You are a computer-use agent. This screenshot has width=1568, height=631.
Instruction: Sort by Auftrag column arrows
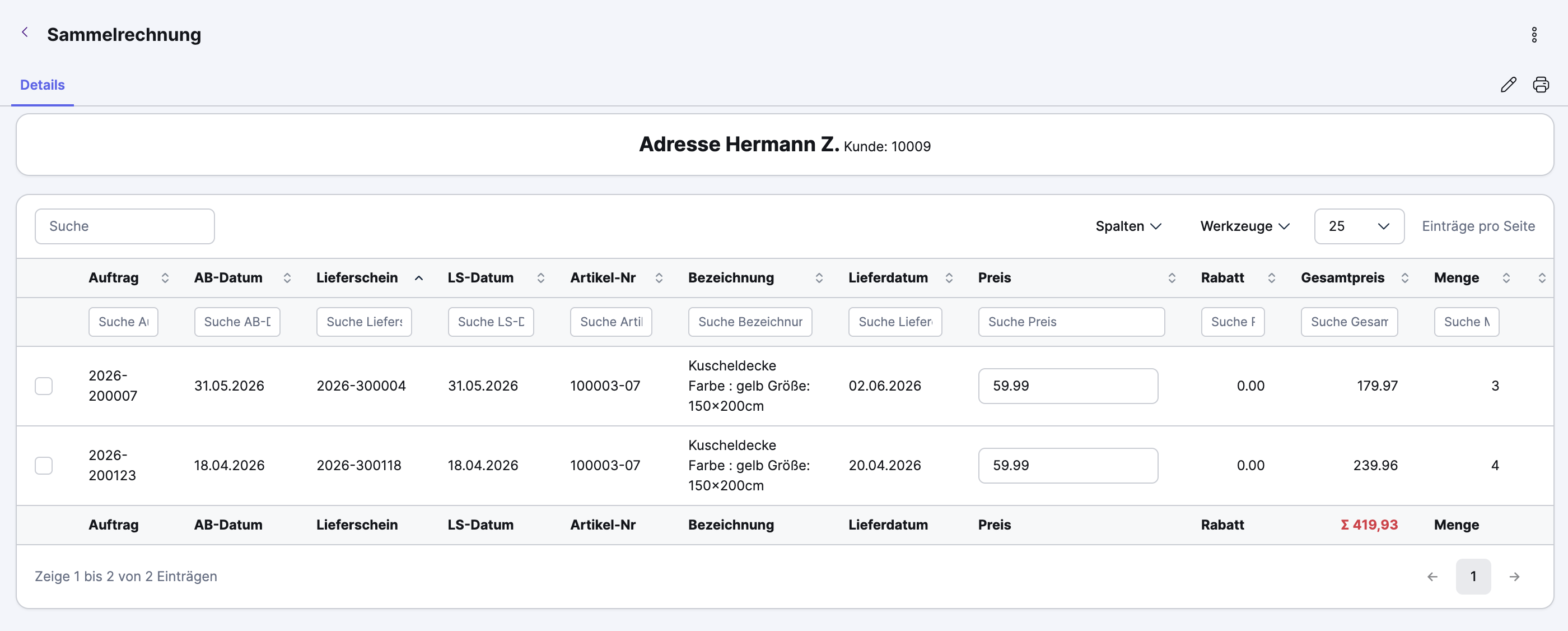(x=165, y=278)
